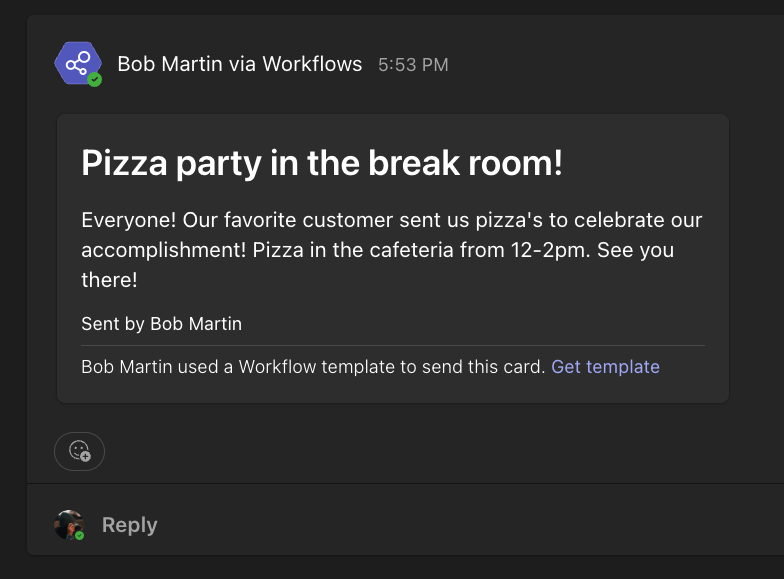The height and width of the screenshot is (579, 784).
Task: Open your profile picture beside Reply
Action: tap(68, 525)
